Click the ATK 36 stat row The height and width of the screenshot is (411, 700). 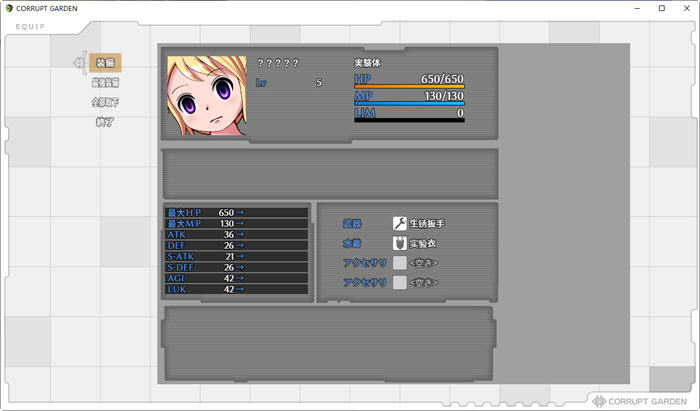point(237,234)
